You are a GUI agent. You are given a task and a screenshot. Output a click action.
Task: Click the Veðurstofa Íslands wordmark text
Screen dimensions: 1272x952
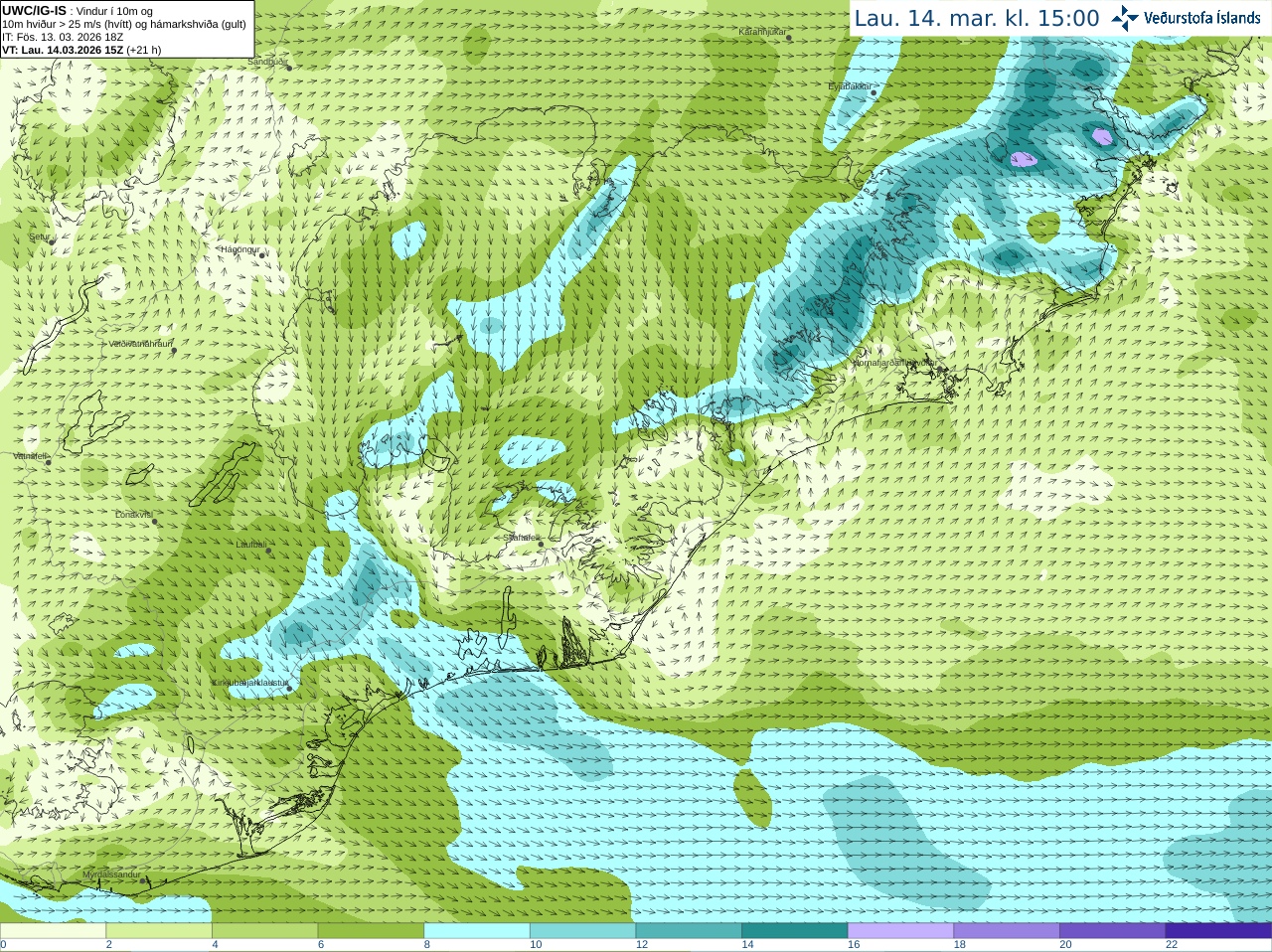coord(1201,18)
